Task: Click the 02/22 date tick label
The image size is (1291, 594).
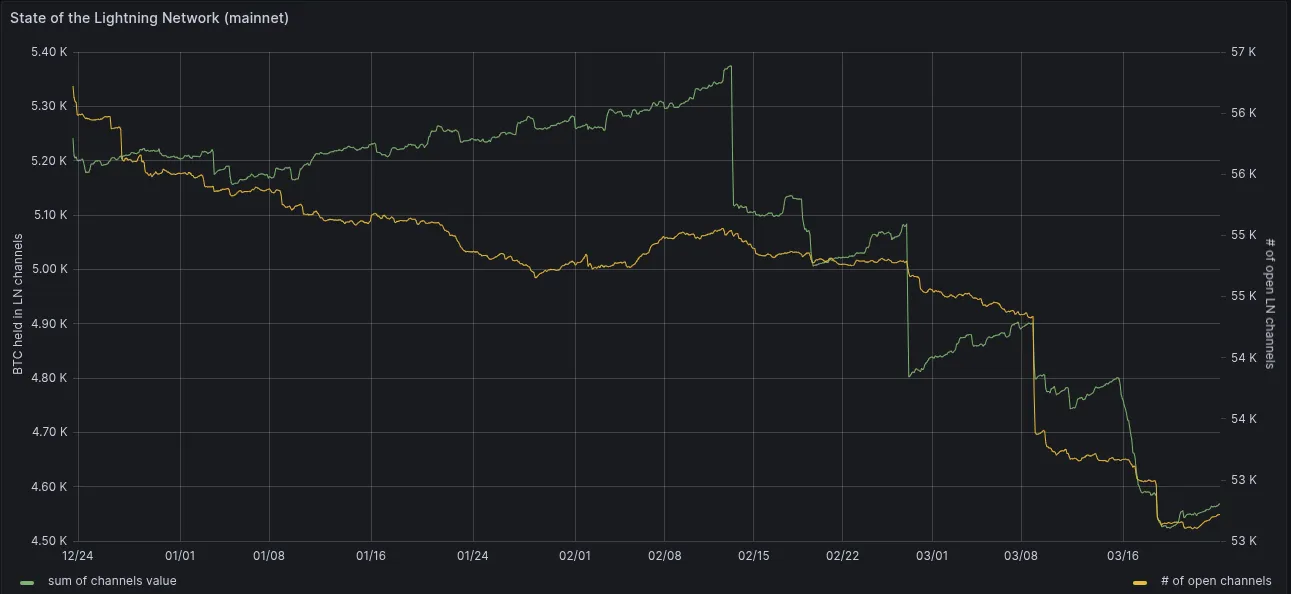Action: pyautogui.click(x=842, y=555)
